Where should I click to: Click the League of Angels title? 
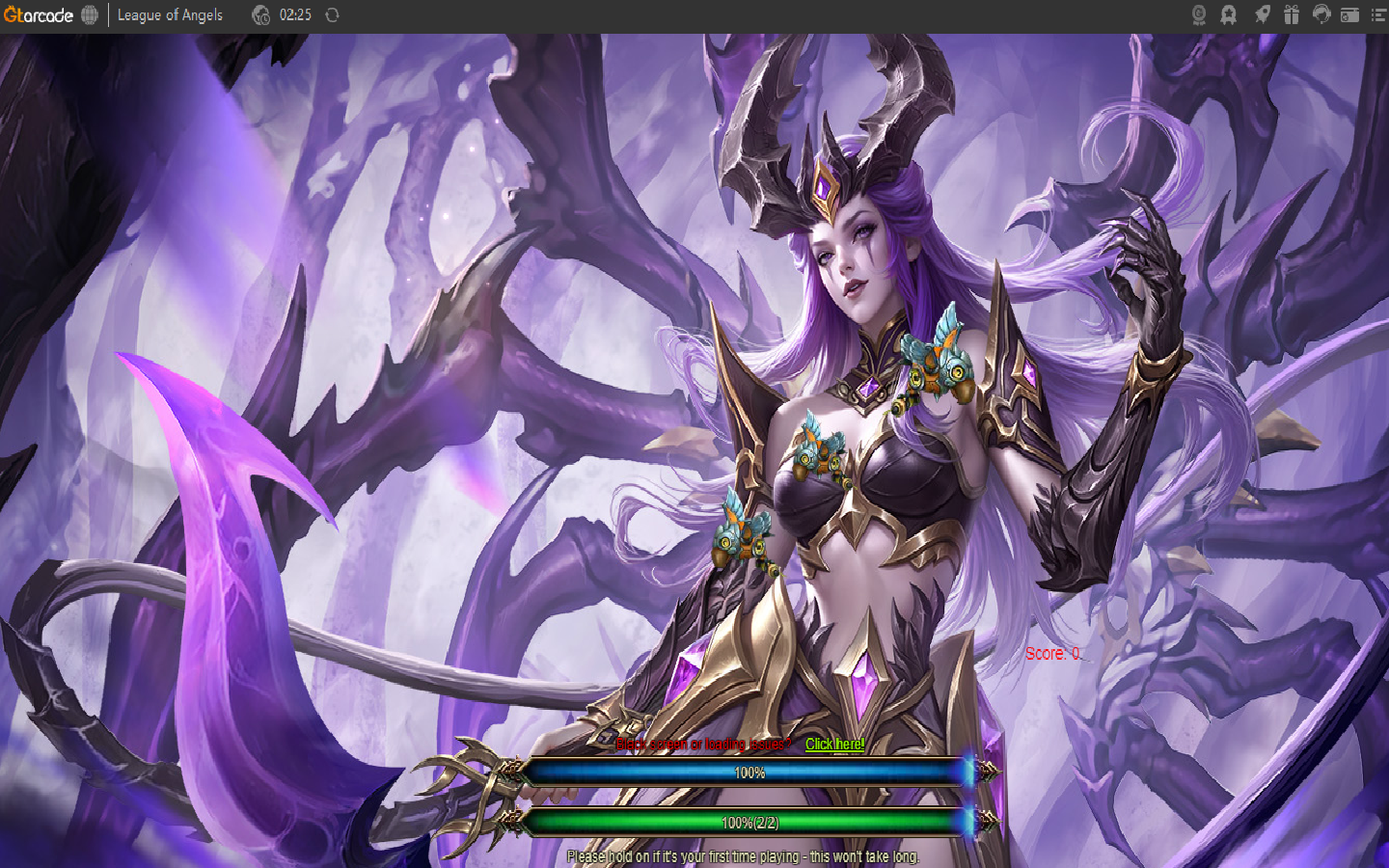[170, 15]
